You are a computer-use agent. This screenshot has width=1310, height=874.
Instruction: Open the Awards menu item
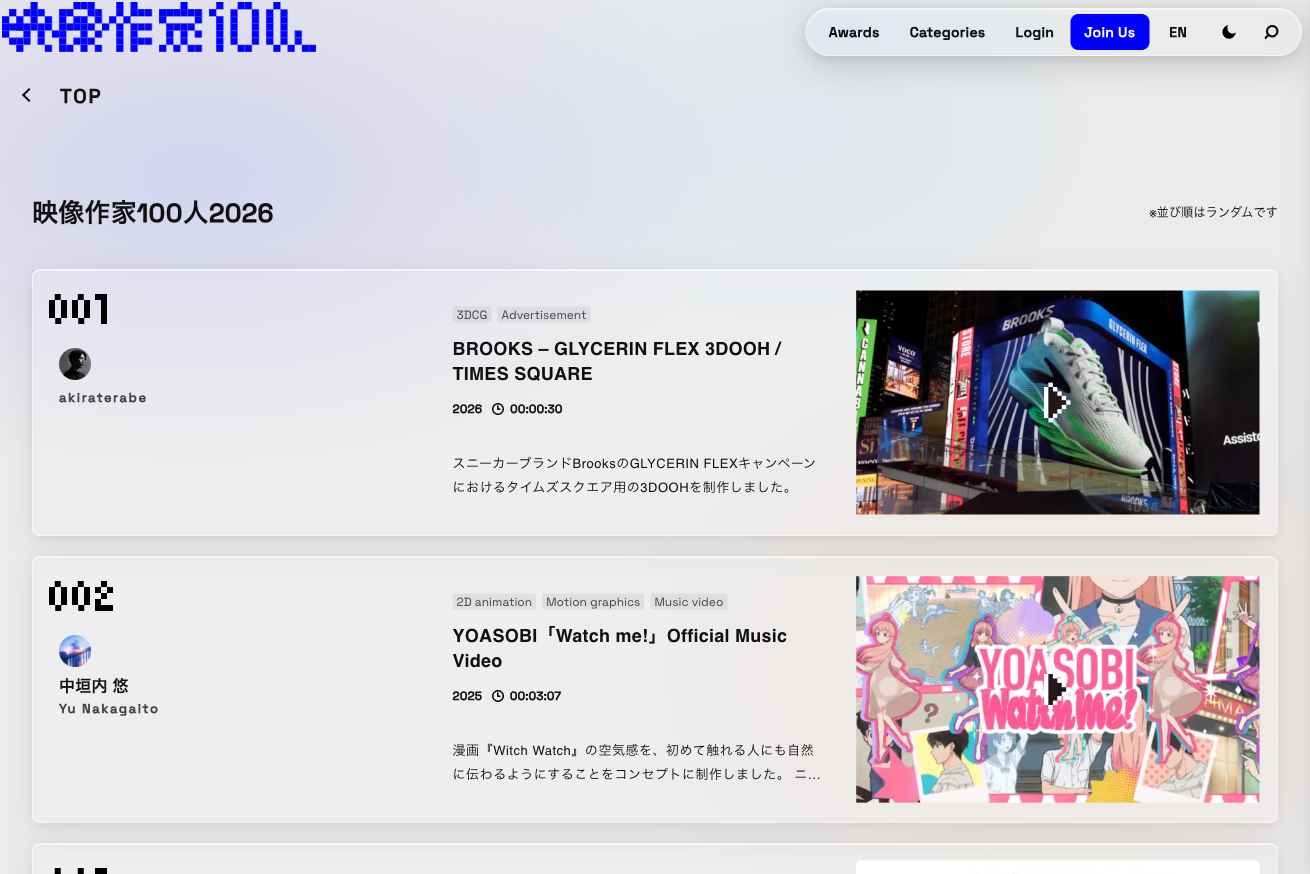click(x=854, y=32)
